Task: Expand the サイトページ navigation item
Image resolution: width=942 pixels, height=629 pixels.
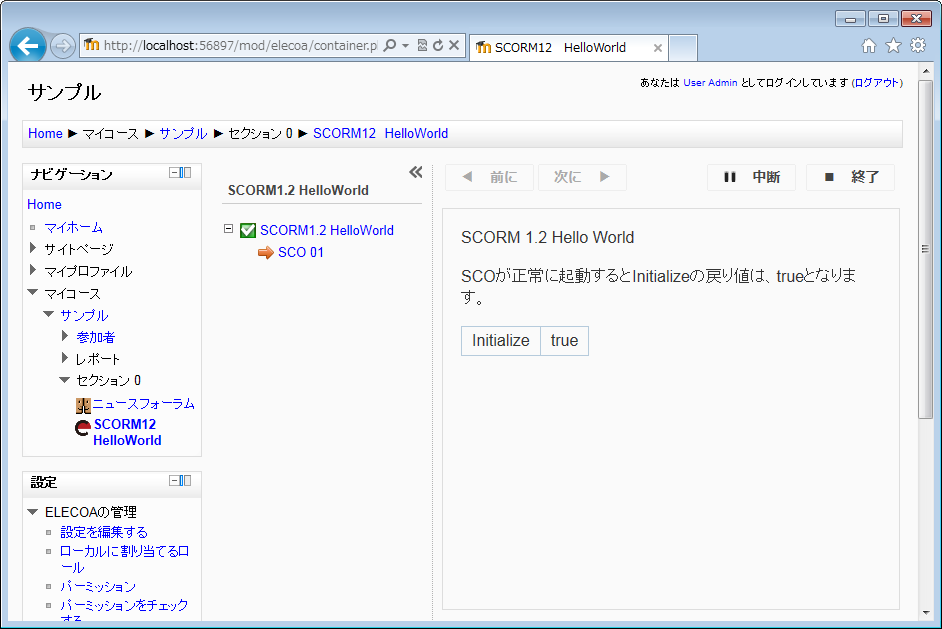Action: click(x=33, y=248)
